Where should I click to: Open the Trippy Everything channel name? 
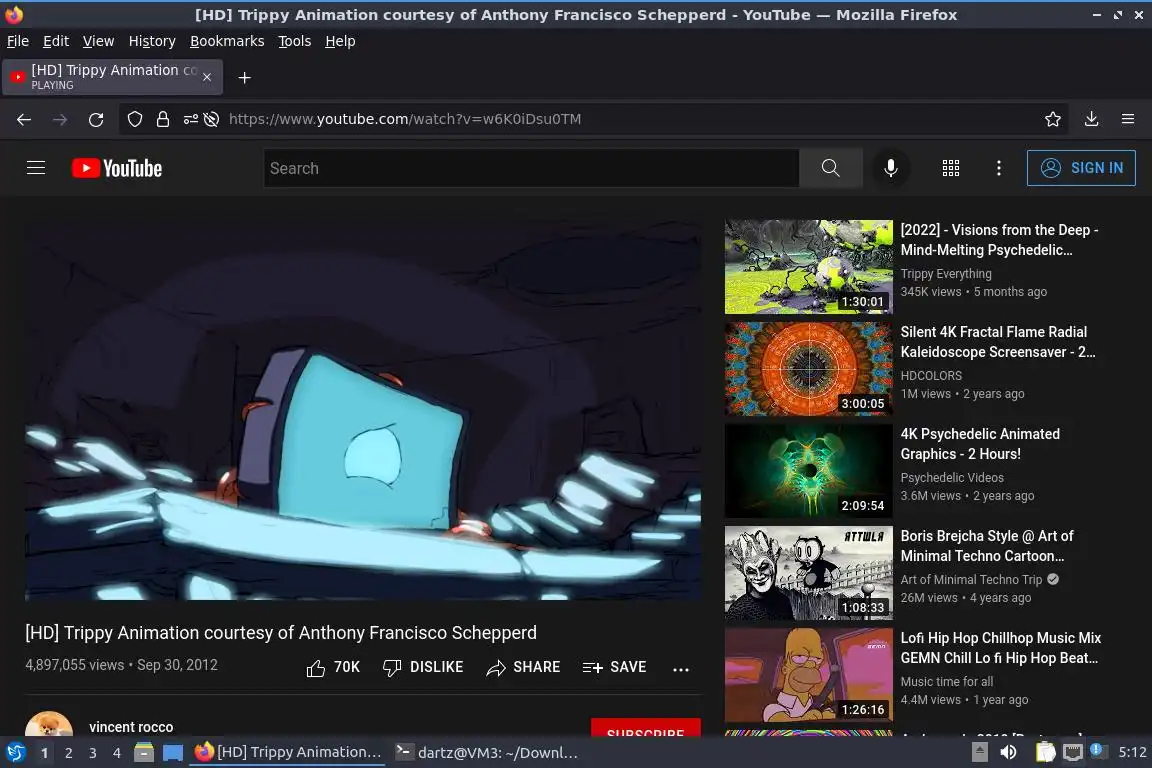tap(946, 273)
